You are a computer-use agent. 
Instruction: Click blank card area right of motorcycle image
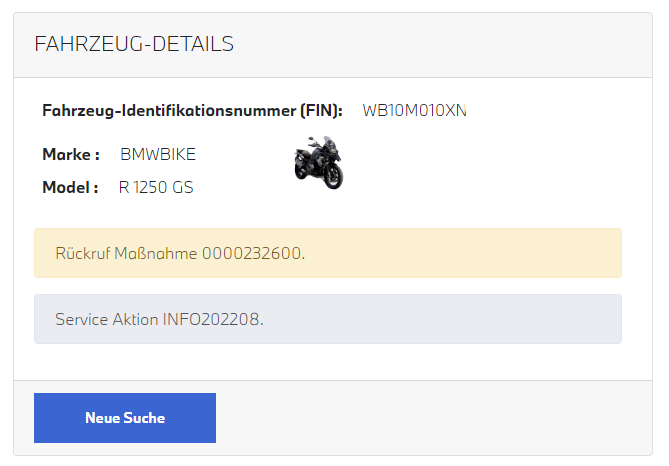(x=480, y=165)
